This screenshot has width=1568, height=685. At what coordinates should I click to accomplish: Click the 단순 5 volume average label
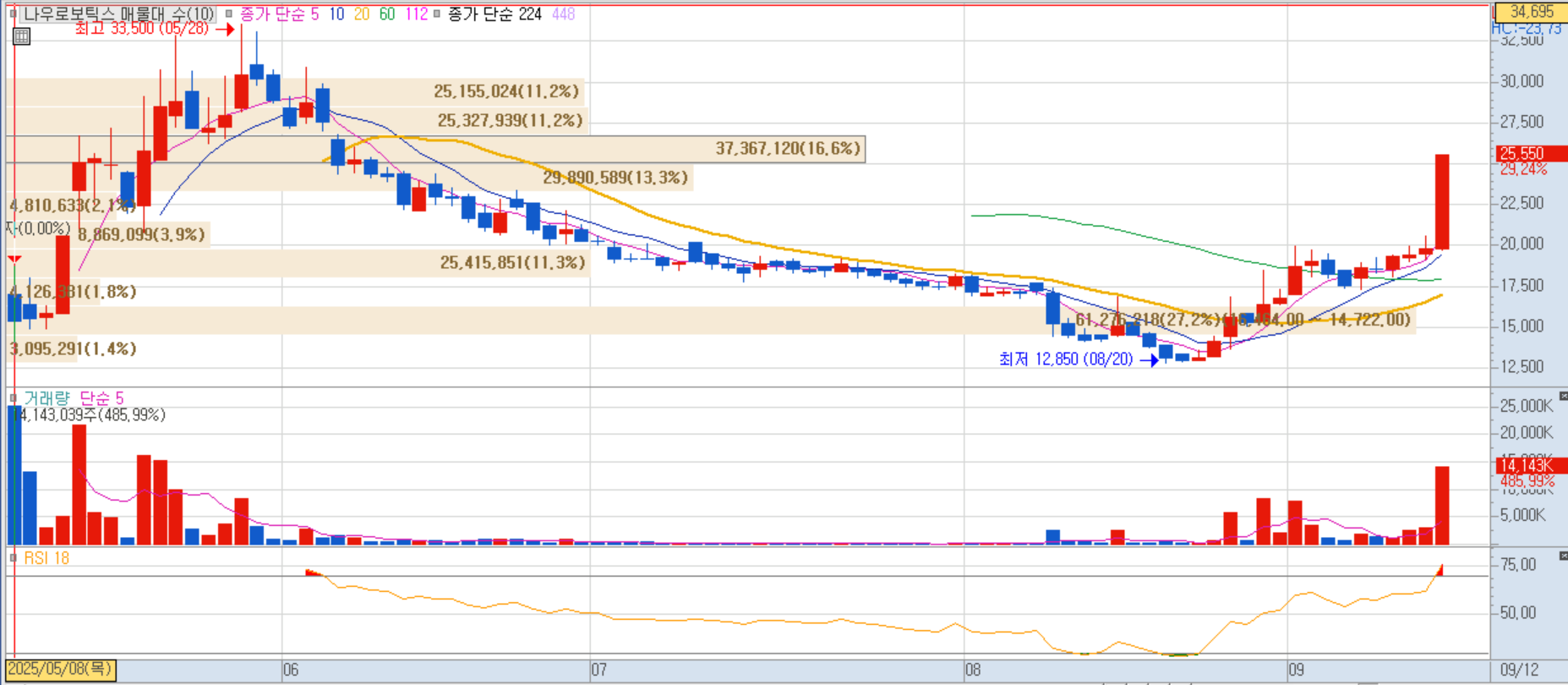tap(101, 397)
